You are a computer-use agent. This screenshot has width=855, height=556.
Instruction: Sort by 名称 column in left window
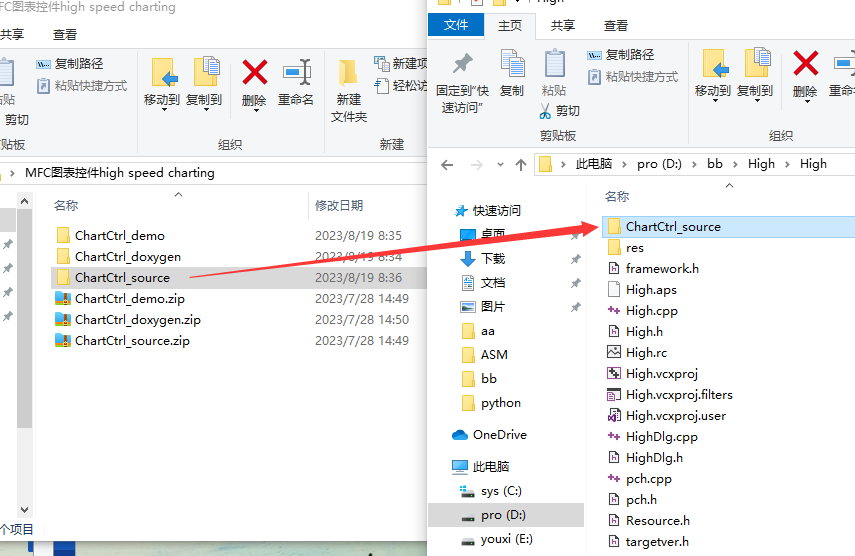[66, 206]
